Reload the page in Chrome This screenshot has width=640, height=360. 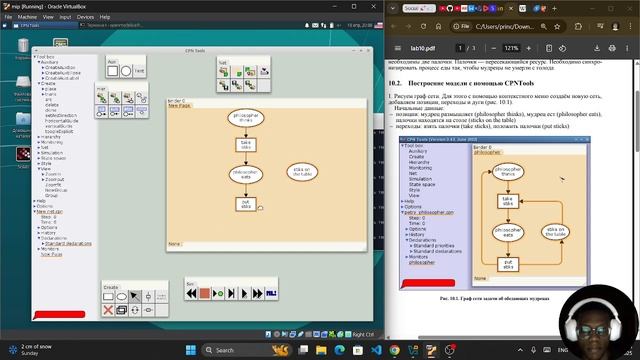tap(423, 27)
